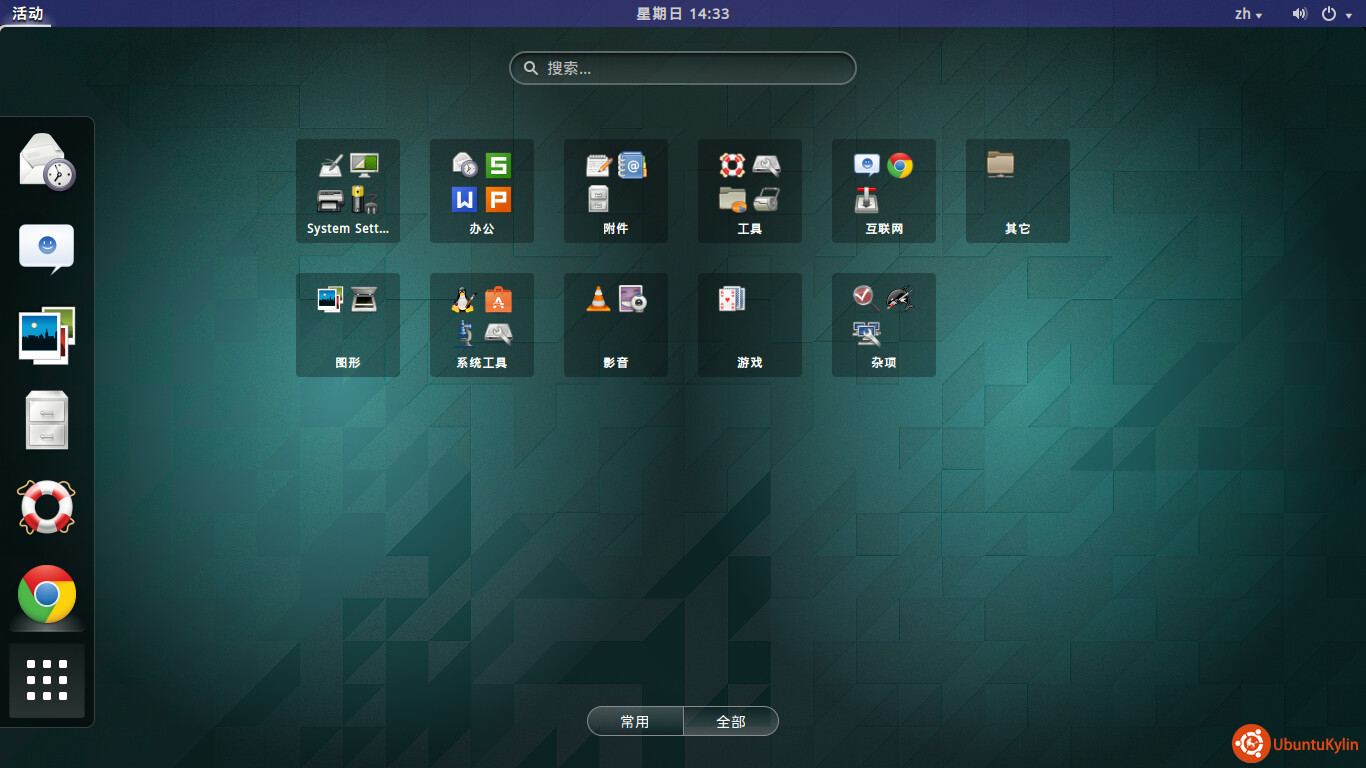Image resolution: width=1366 pixels, height=768 pixels.
Task: Click the Show Applications grid icon
Action: point(47,680)
